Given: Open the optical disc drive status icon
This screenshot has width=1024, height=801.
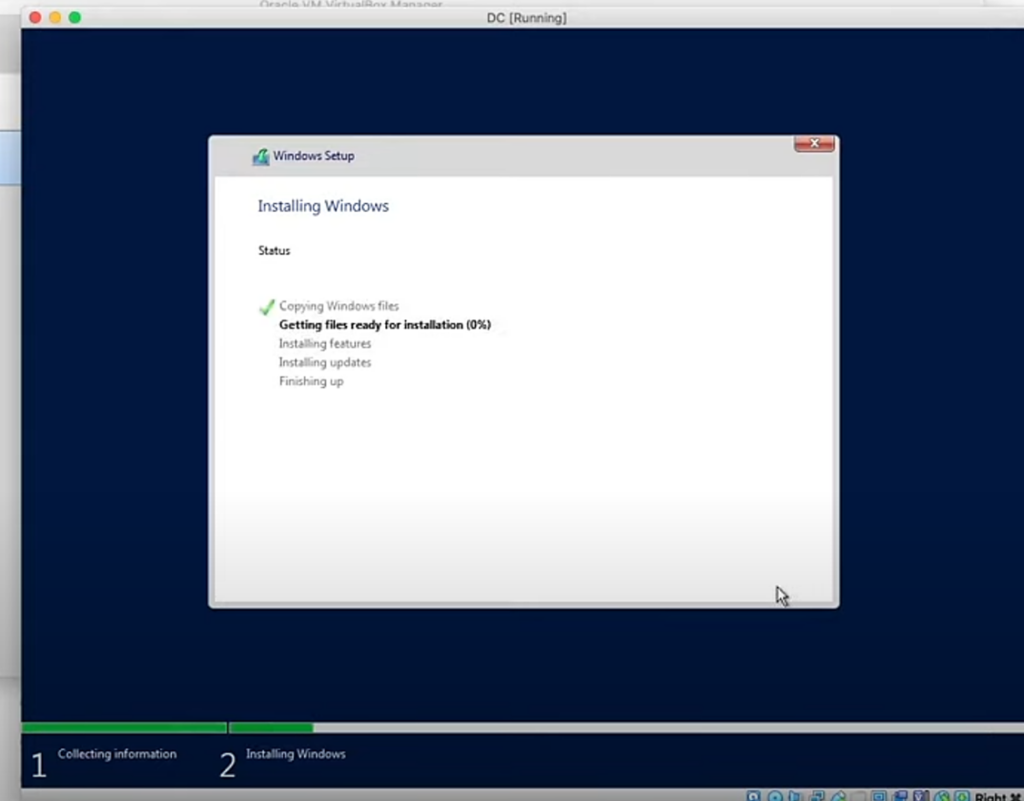Looking at the screenshot, I should [774, 797].
